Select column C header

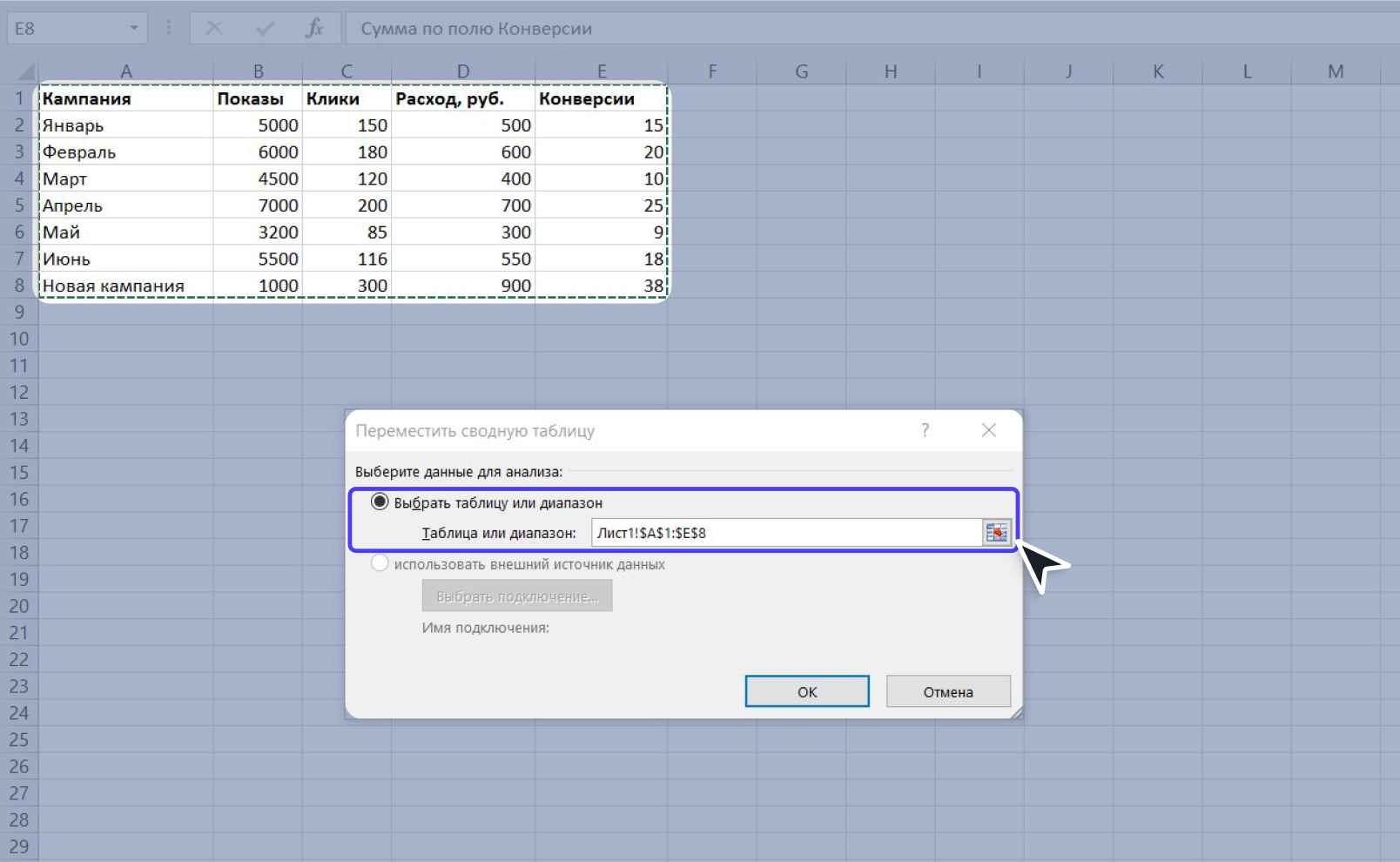[347, 71]
